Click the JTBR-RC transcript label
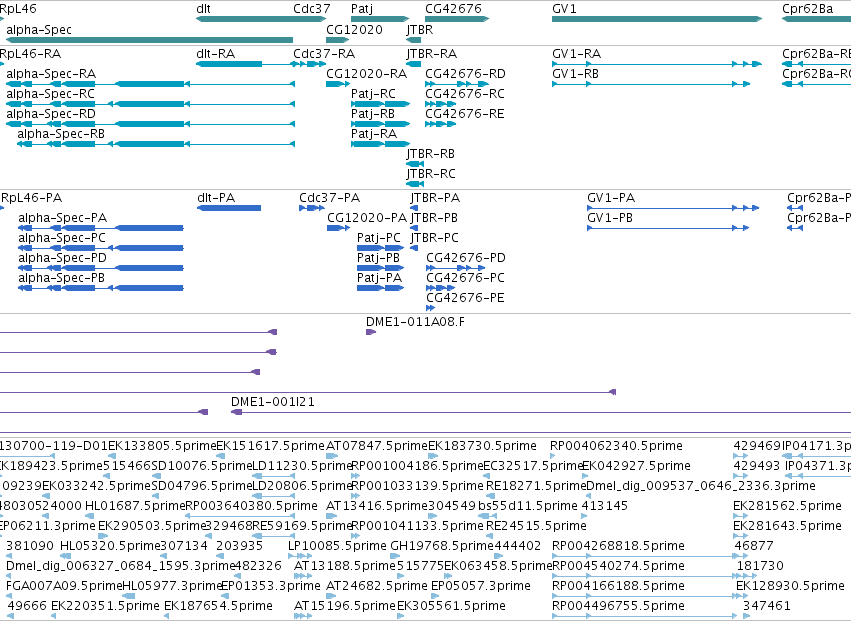This screenshot has height=621, width=851. 431,174
